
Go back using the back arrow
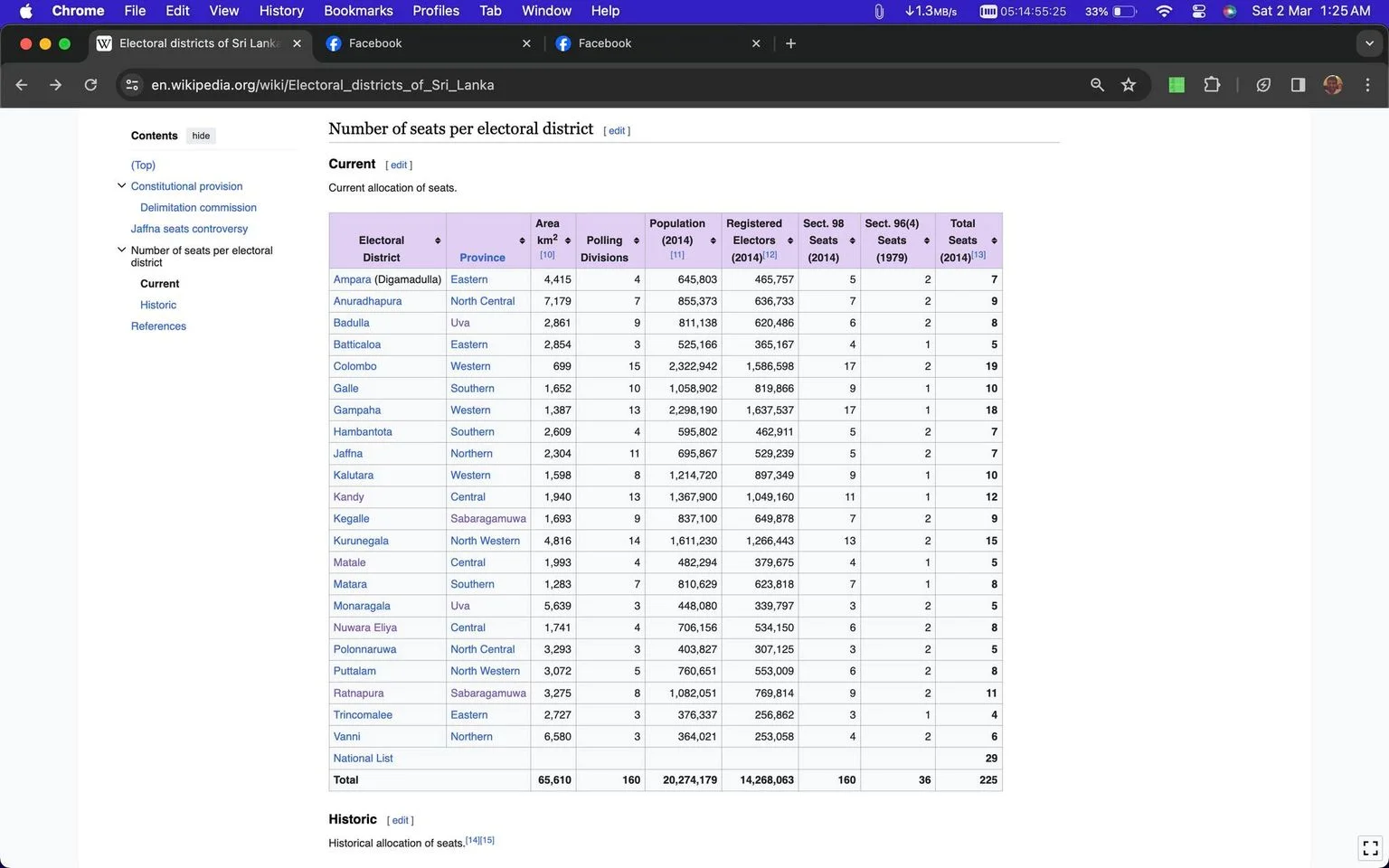(x=22, y=85)
